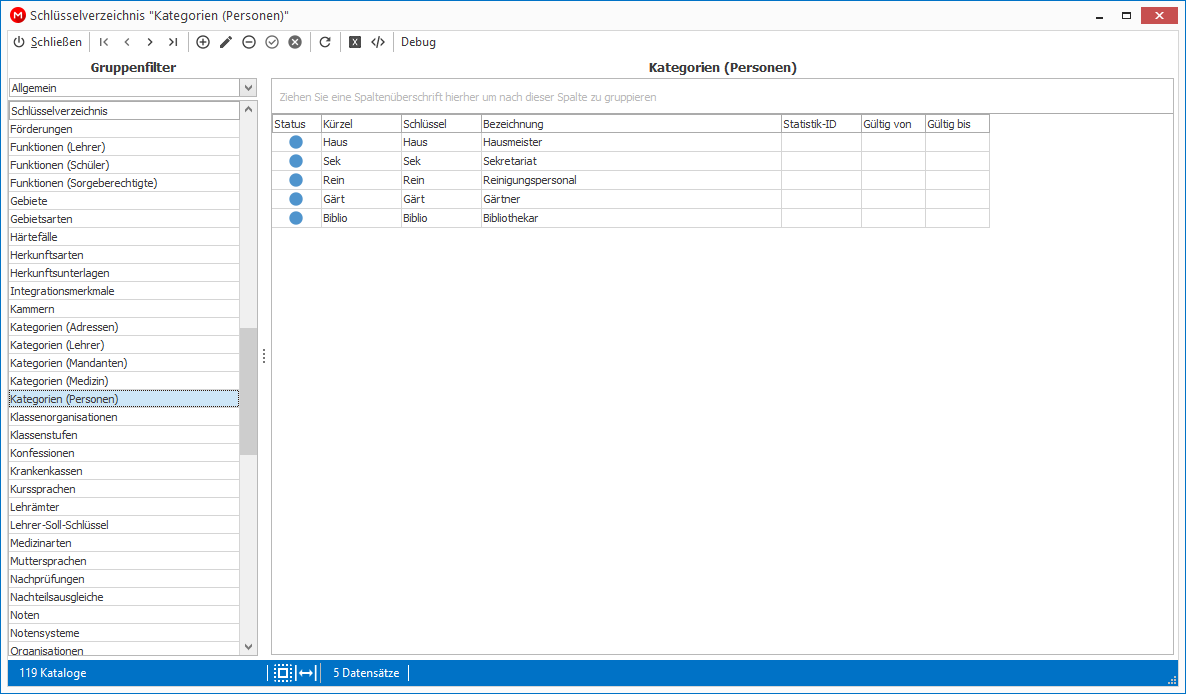Open the Gebietsarten catalog
This screenshot has width=1186, height=694.
pos(124,219)
